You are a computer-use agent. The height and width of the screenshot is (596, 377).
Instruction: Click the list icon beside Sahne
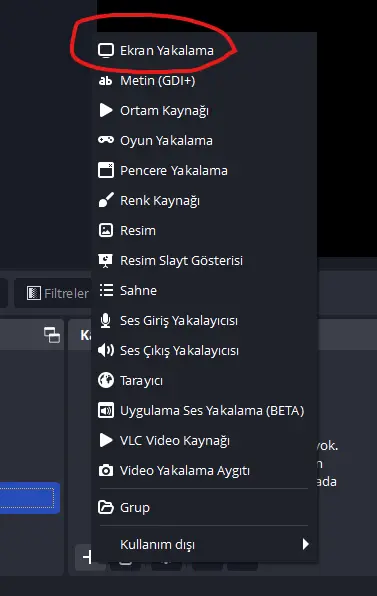(x=106, y=290)
